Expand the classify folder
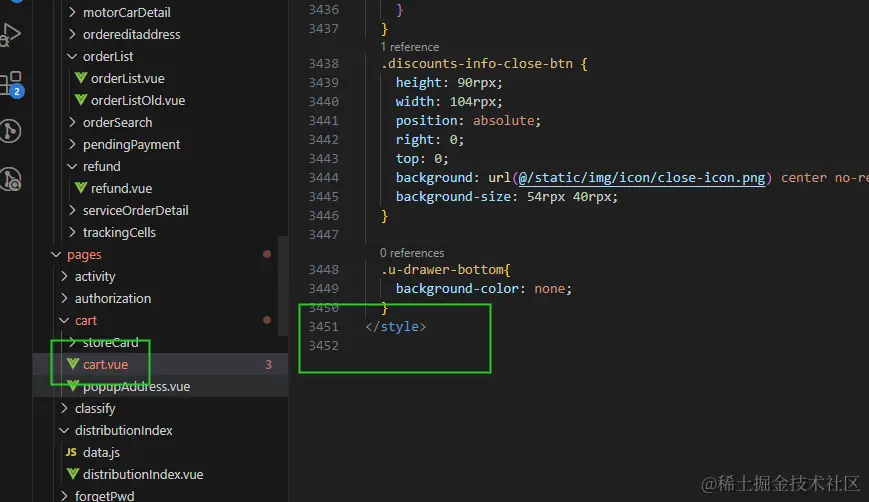869x502 pixels. click(x=64, y=408)
